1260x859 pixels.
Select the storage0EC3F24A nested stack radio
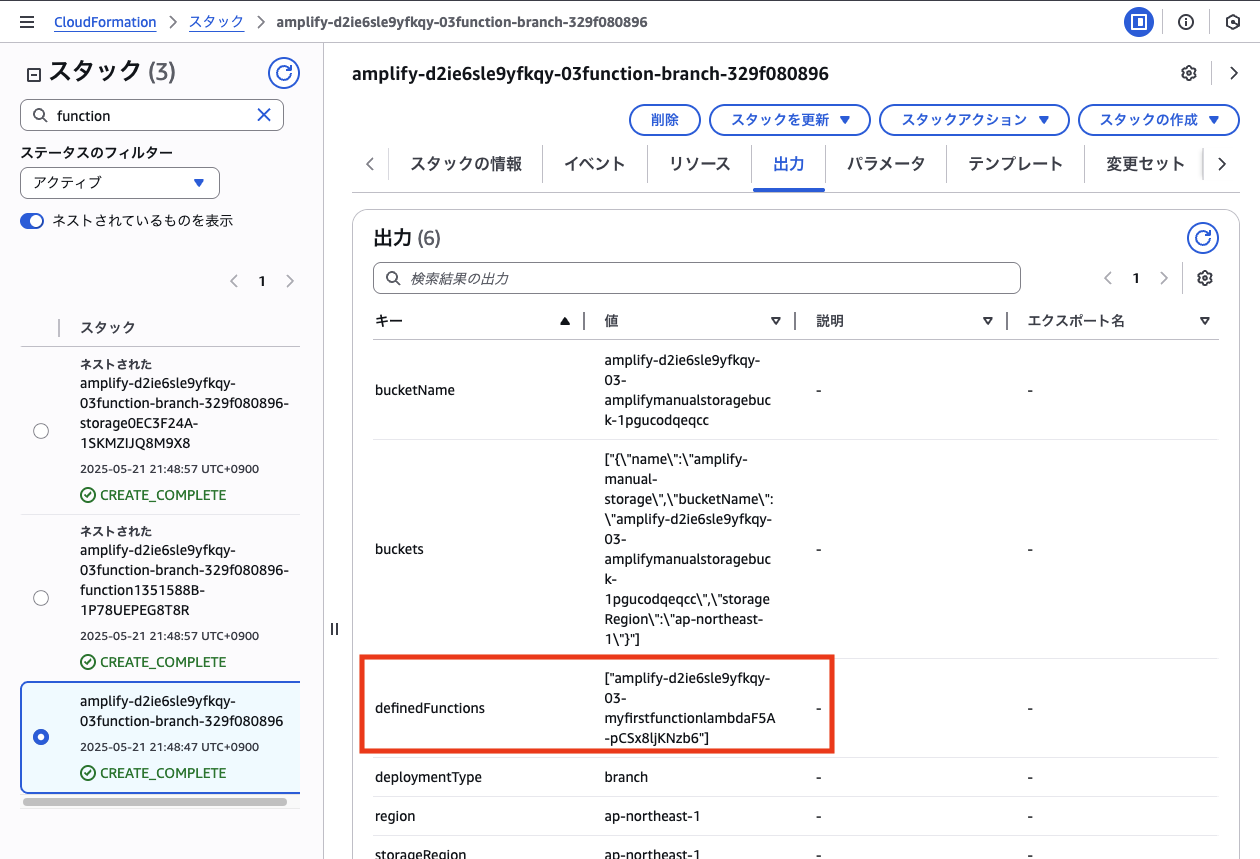point(41,431)
